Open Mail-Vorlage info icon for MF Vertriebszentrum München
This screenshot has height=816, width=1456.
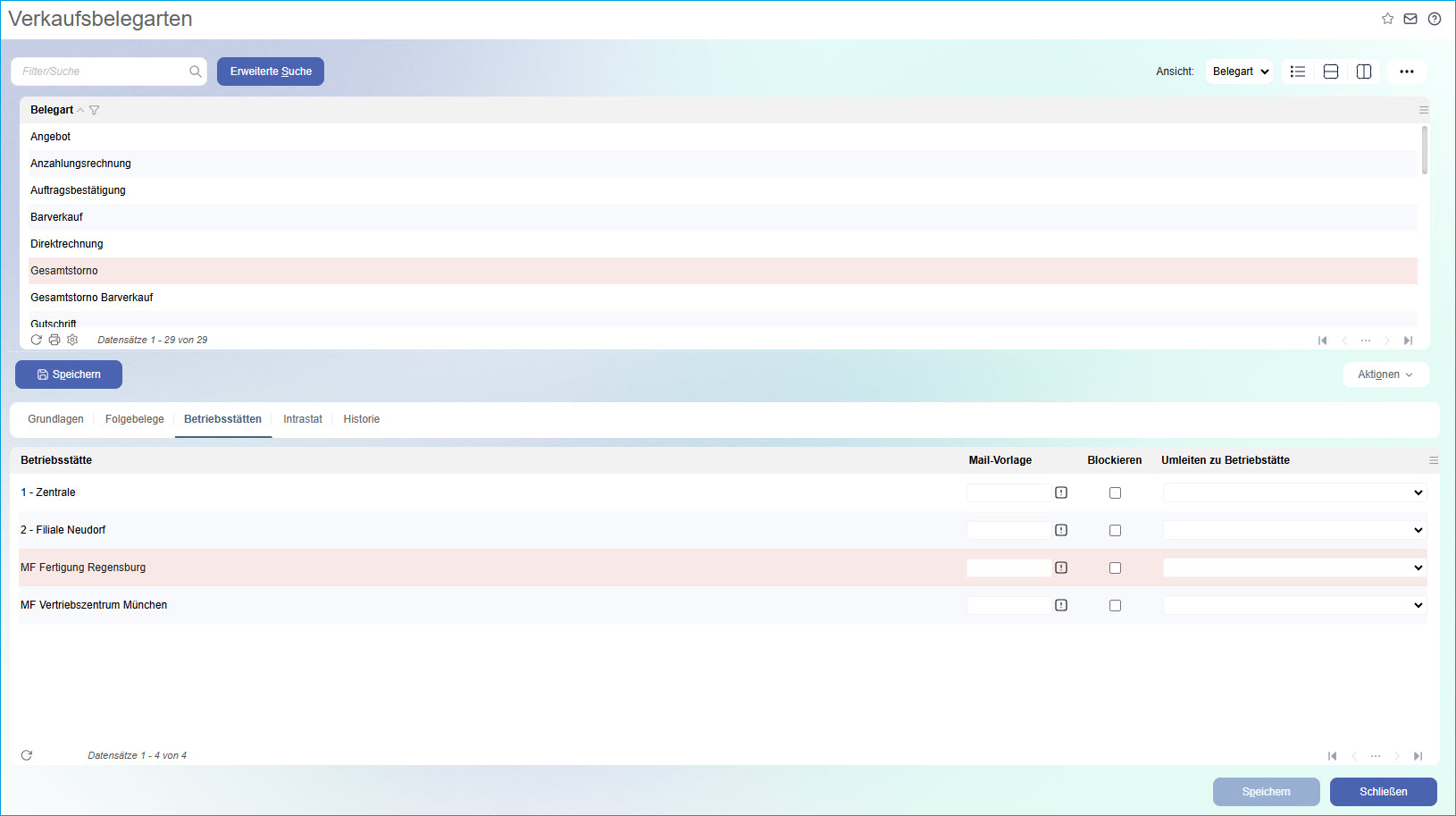pos(1061,605)
